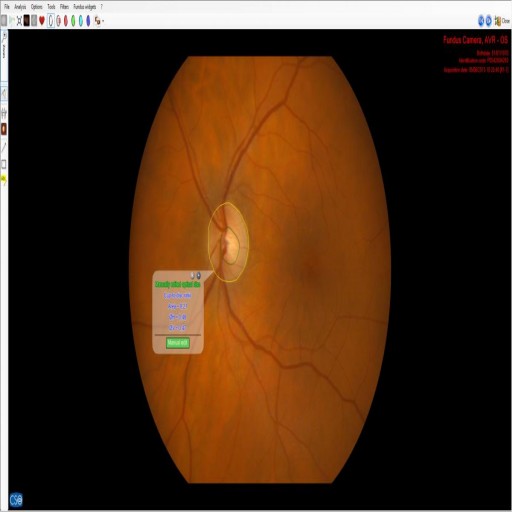Click the next image blue arrow
512x512 pixels.
[x=488, y=21]
